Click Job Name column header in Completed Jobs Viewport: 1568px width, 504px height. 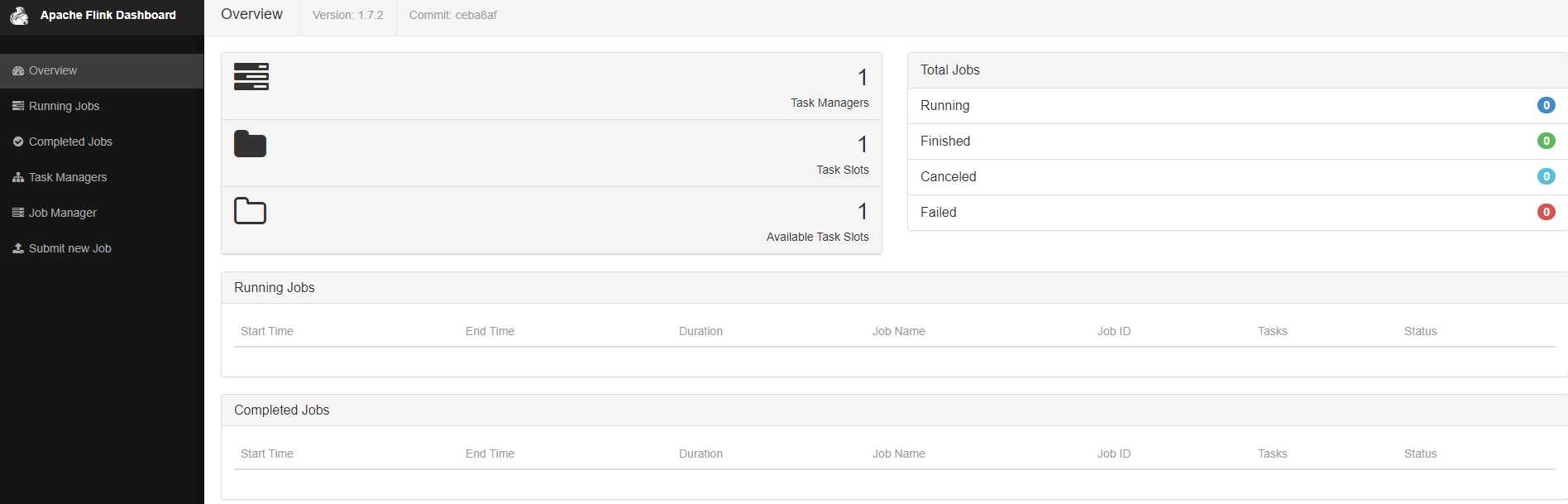pos(898,454)
